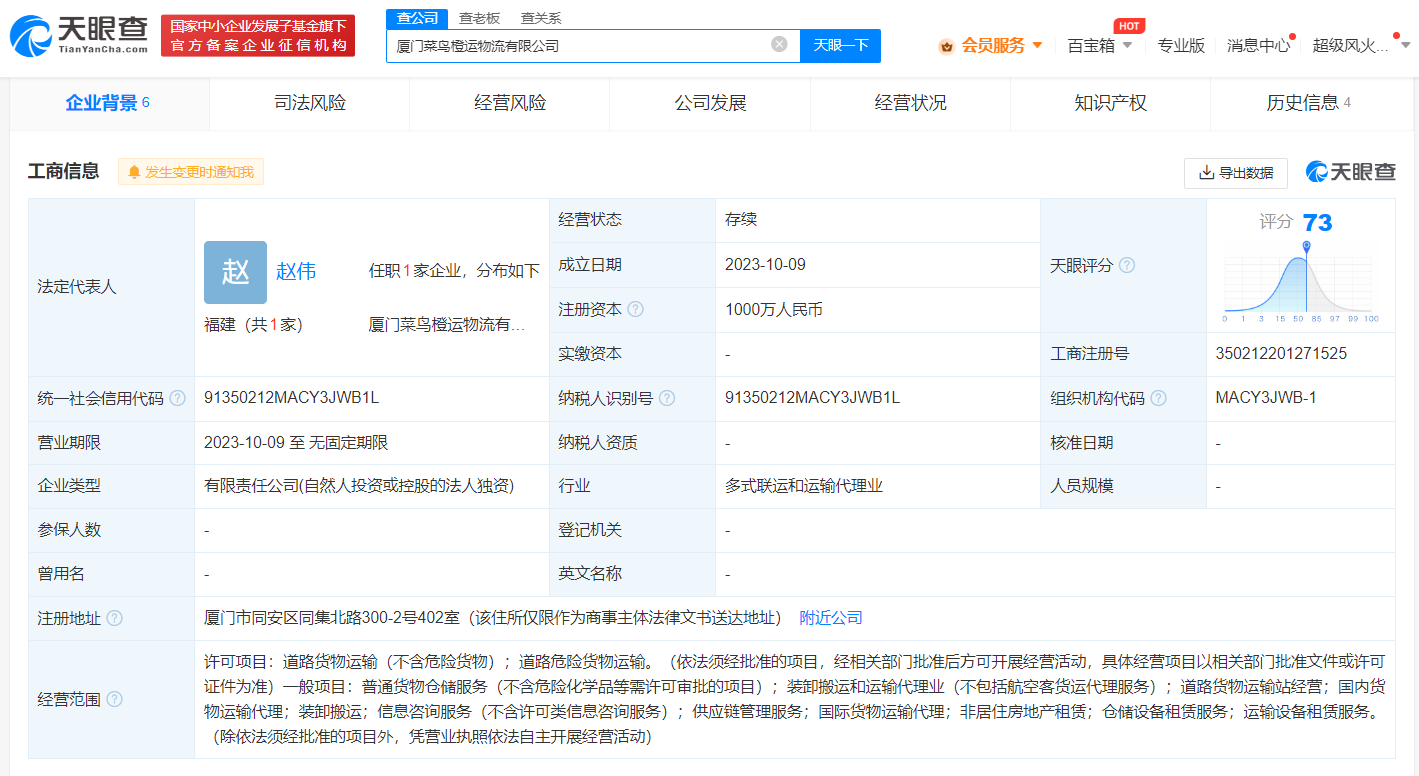Open help icon next to 经营范围
This screenshot has width=1419, height=776.
click(x=115, y=699)
